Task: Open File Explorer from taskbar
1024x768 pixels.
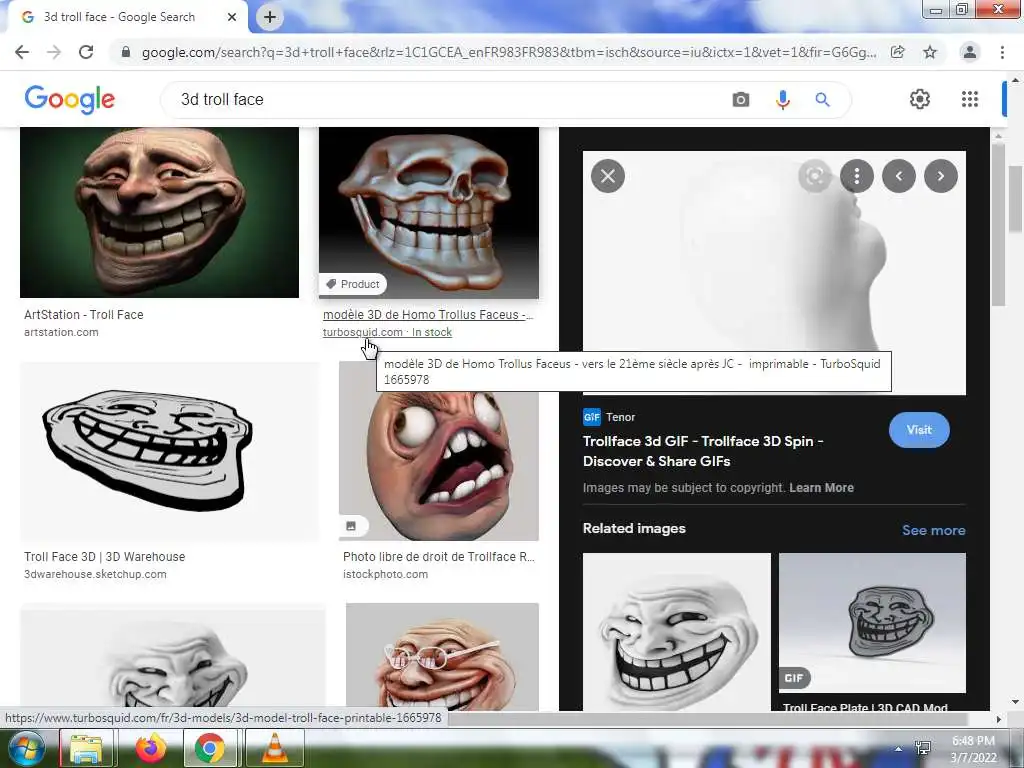Action: [86, 748]
